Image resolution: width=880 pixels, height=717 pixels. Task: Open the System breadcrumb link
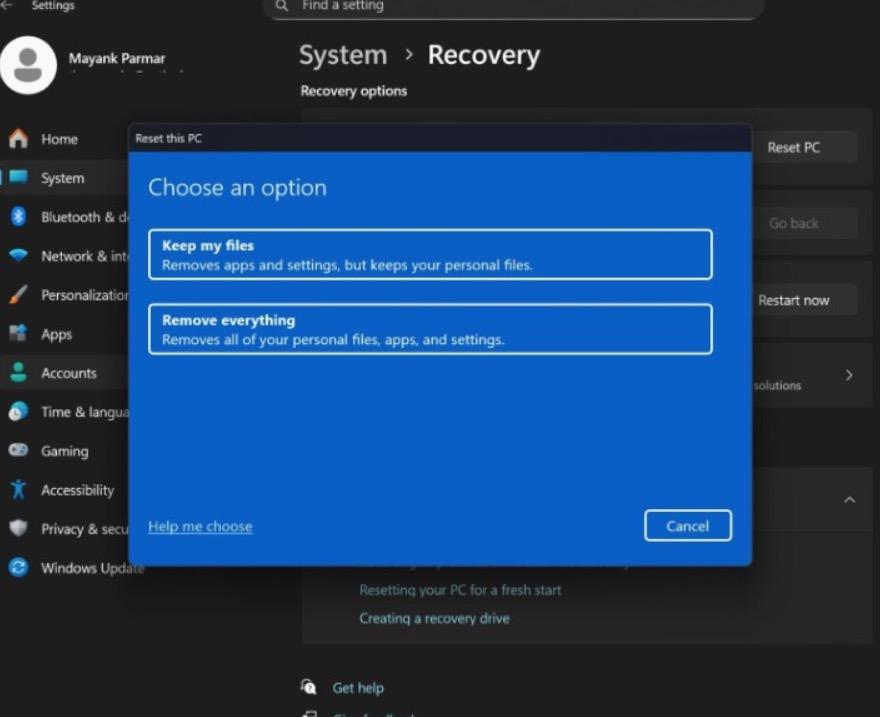click(343, 55)
